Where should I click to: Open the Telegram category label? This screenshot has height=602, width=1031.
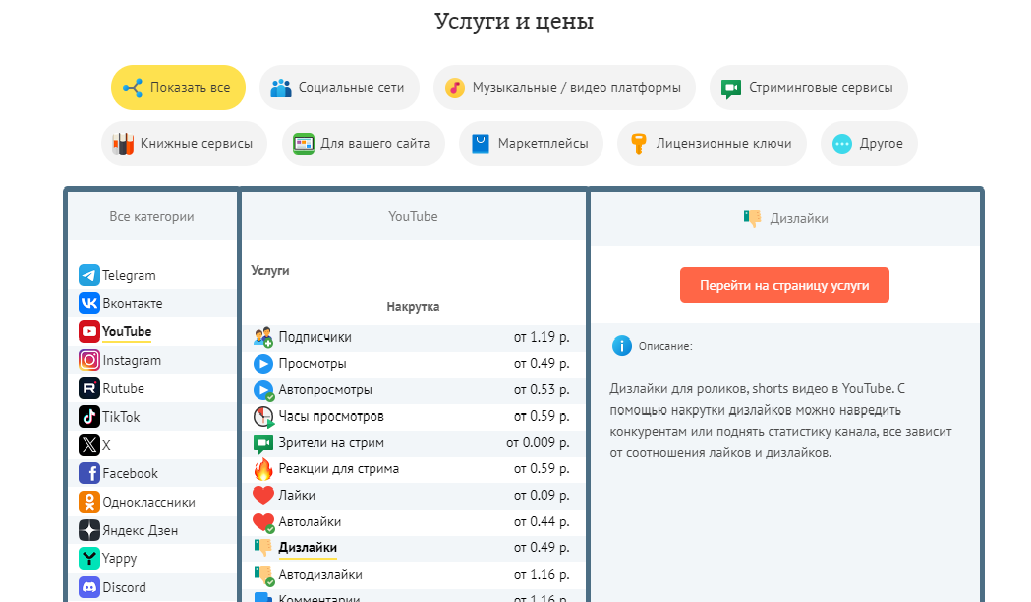click(129, 275)
